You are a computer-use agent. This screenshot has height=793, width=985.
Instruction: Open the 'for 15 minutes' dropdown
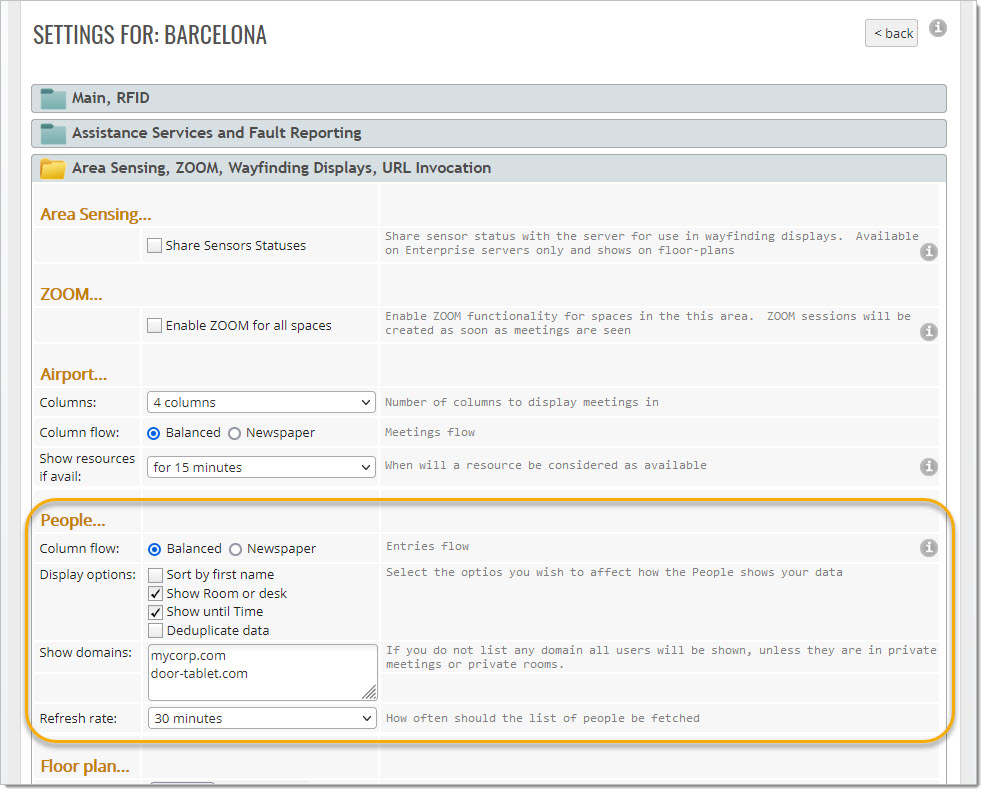pos(261,467)
